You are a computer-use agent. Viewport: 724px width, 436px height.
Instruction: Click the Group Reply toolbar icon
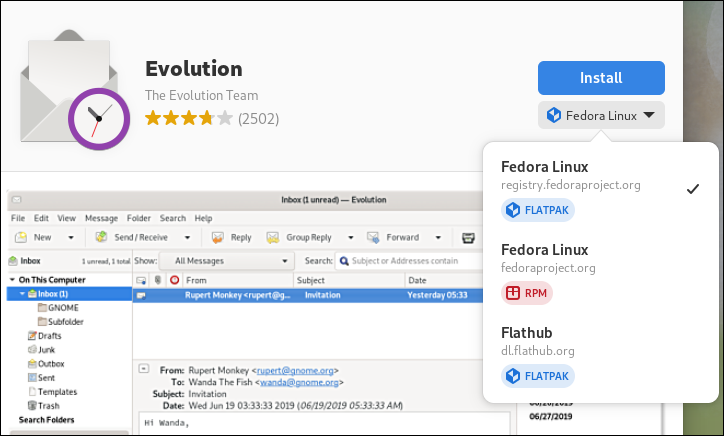coord(273,237)
